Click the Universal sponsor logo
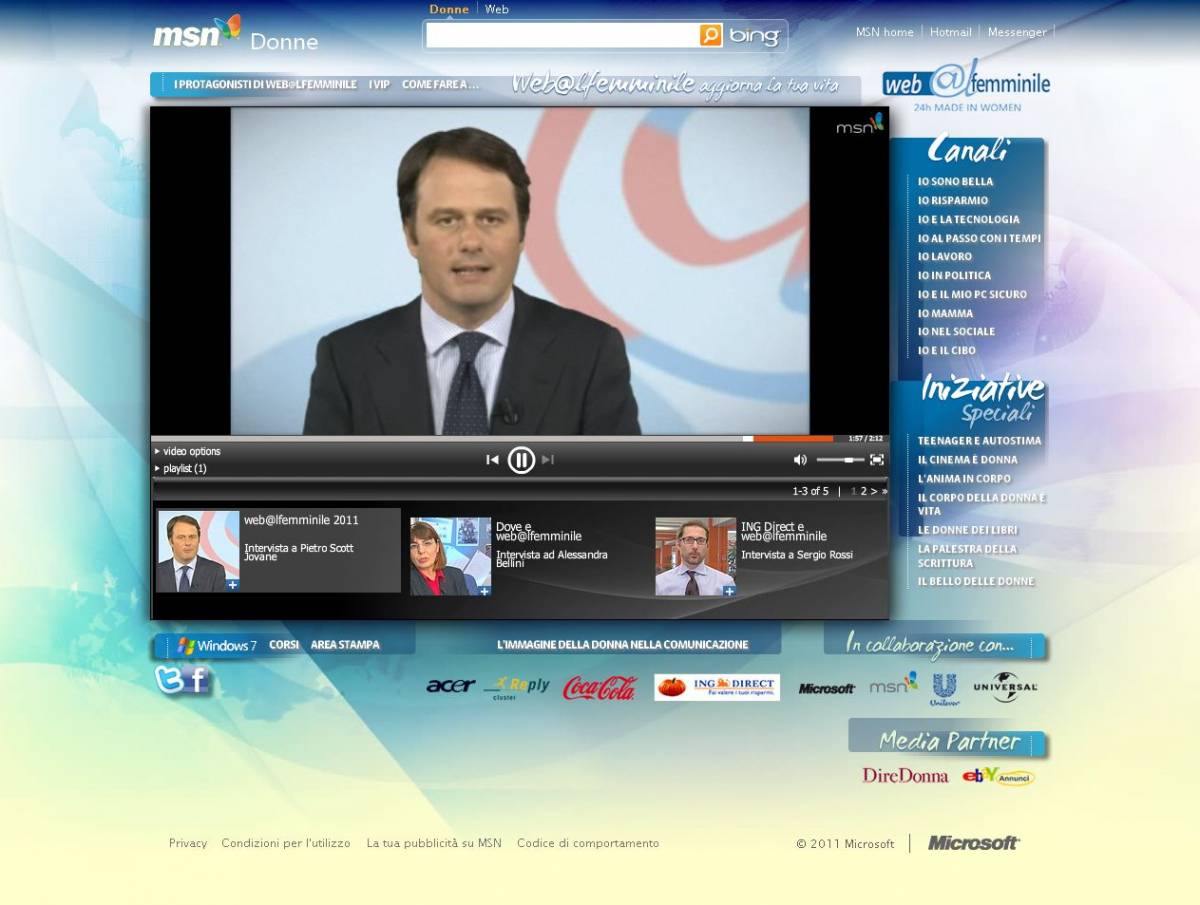This screenshot has height=905, width=1200. pyautogui.click(x=1005, y=687)
